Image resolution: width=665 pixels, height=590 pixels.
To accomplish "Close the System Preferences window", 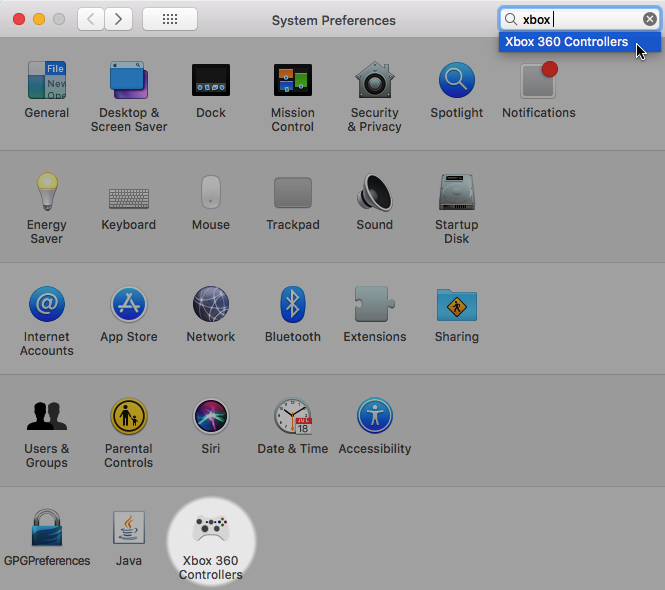I will point(19,19).
